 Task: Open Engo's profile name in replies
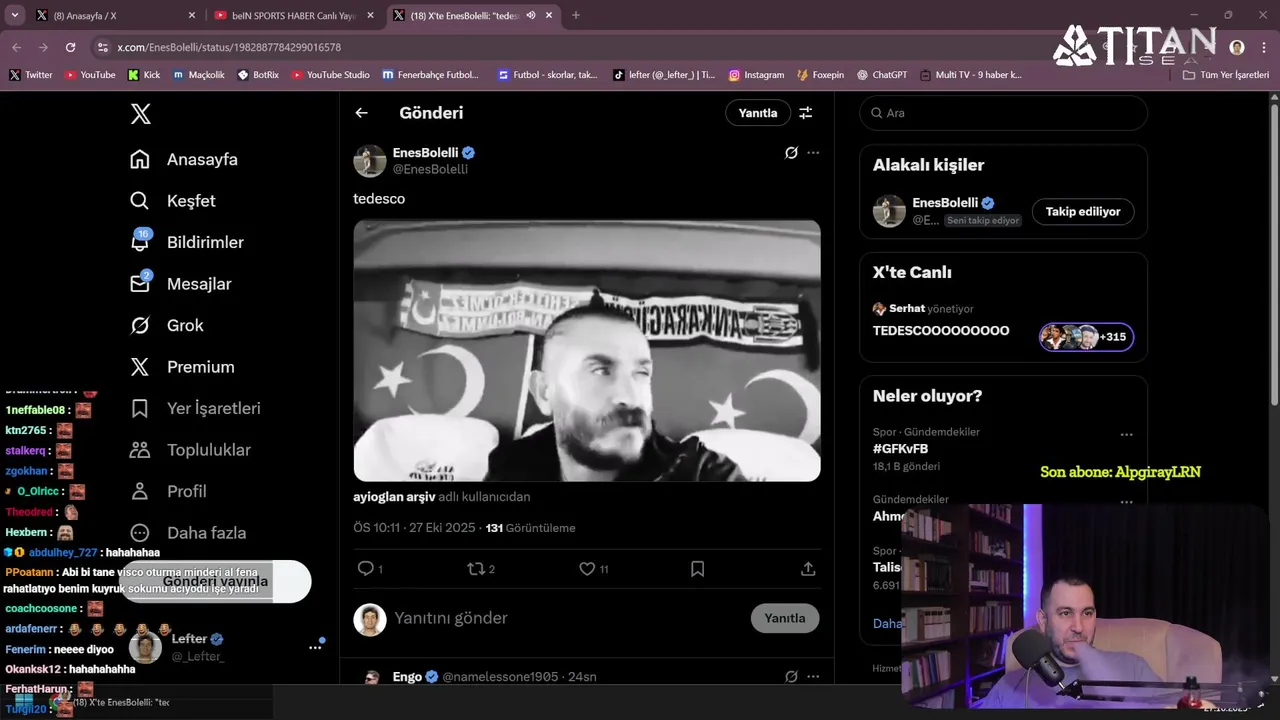(407, 677)
